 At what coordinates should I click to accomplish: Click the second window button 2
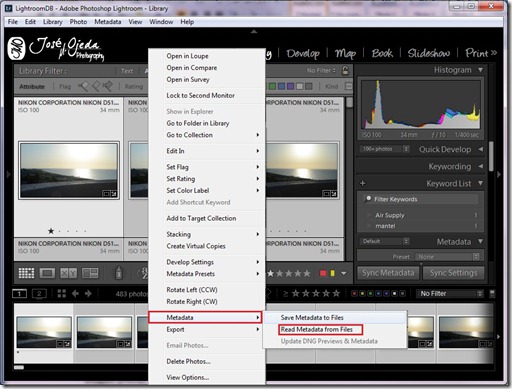[39, 294]
